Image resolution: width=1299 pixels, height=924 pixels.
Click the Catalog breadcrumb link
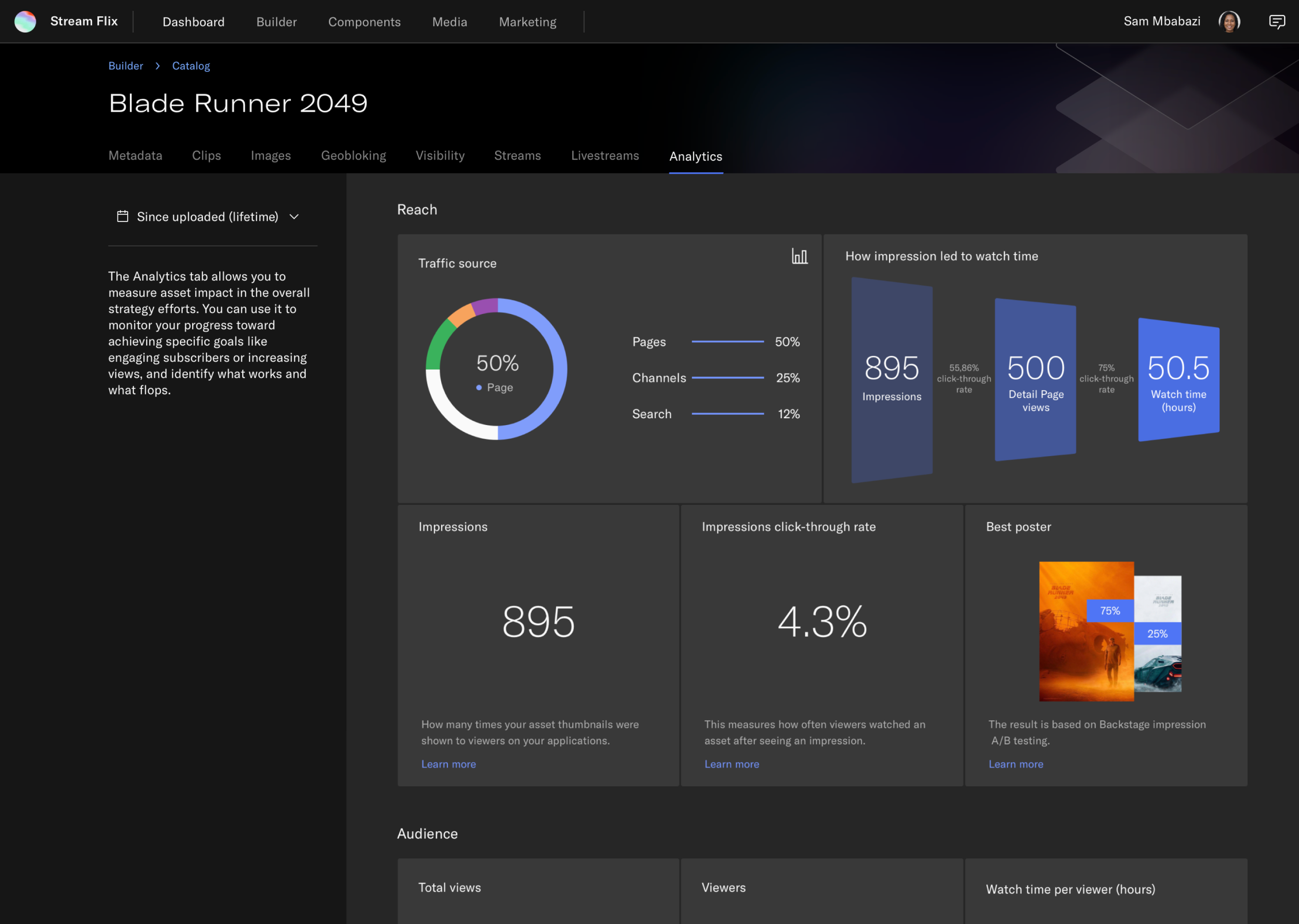(191, 66)
